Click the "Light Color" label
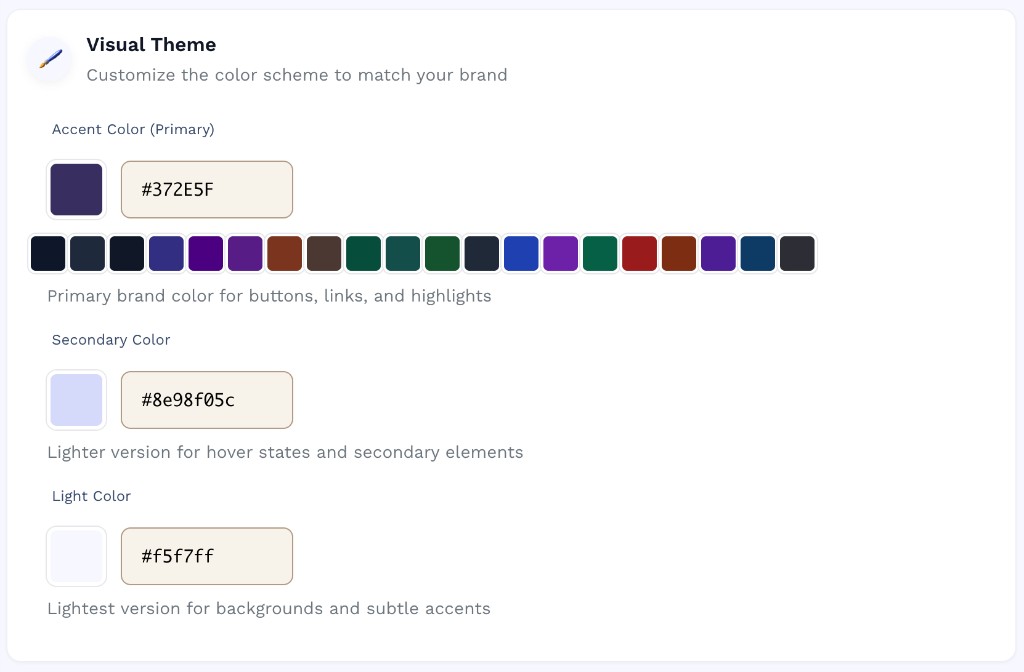 (91, 496)
